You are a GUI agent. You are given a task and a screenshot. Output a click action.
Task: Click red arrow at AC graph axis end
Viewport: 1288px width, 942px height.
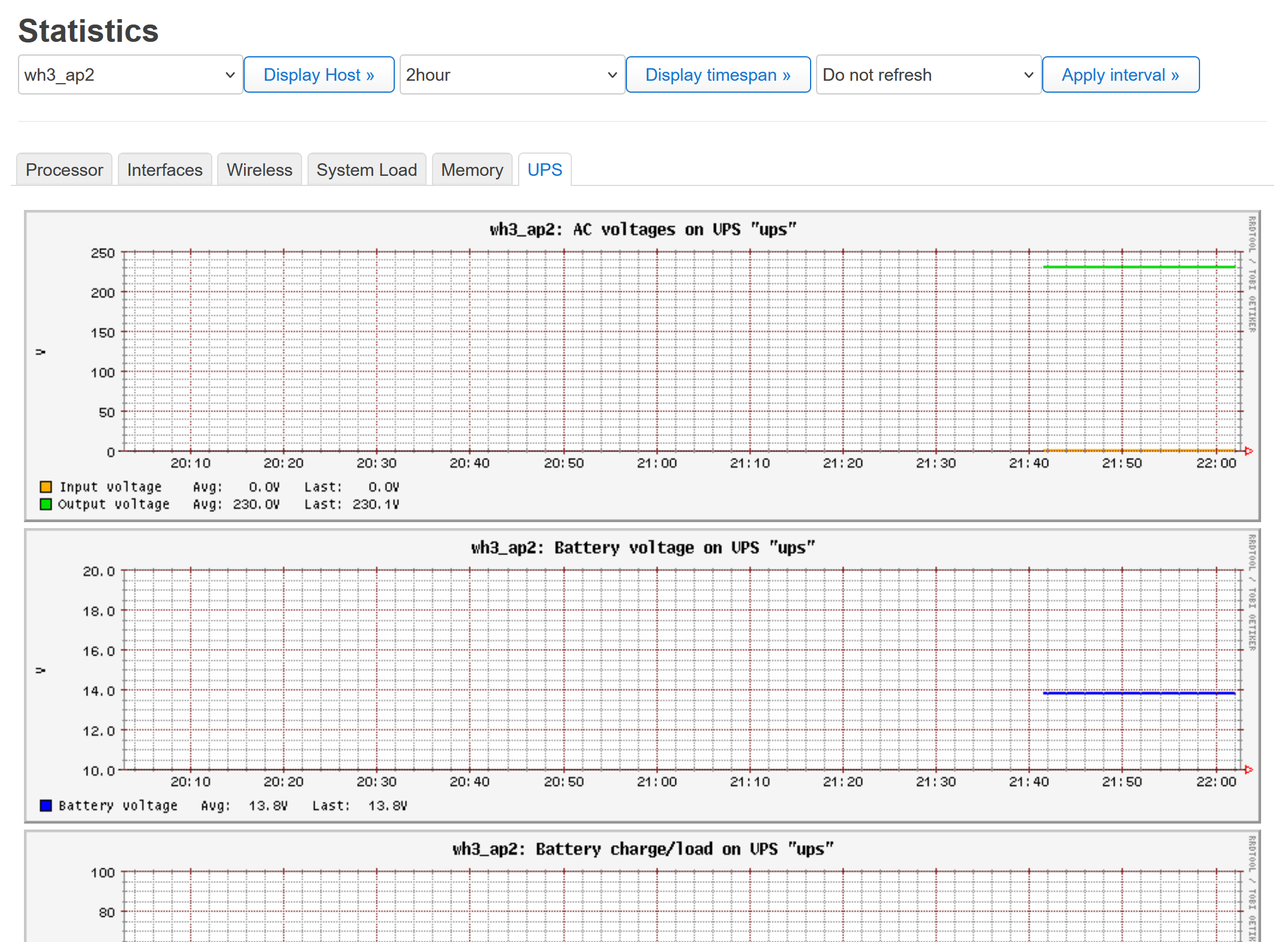(x=1249, y=451)
